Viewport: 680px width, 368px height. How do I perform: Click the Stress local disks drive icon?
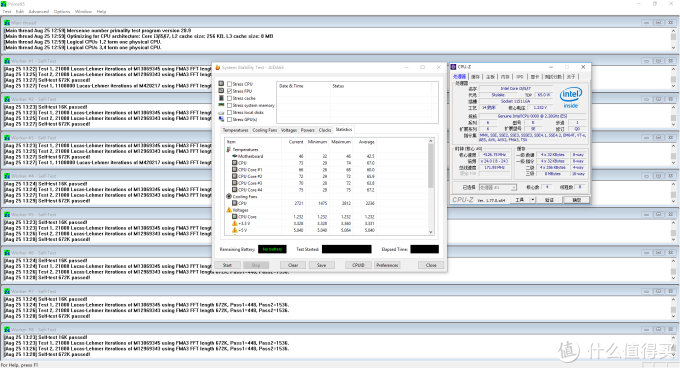point(221,112)
